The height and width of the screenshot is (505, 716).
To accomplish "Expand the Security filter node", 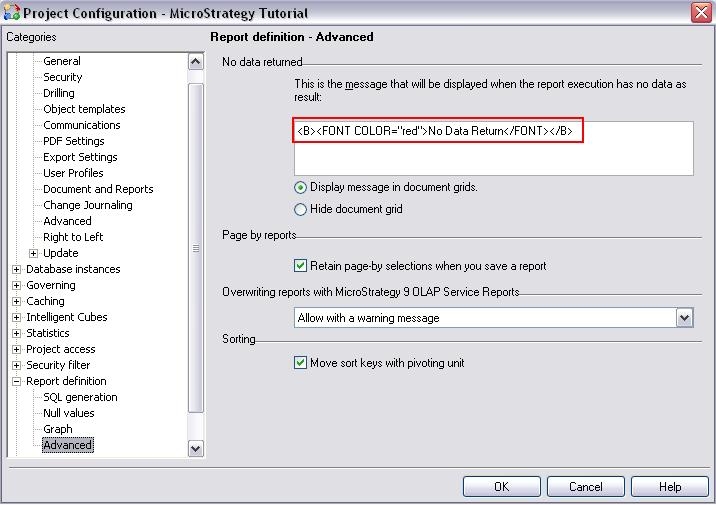I will (16, 365).
